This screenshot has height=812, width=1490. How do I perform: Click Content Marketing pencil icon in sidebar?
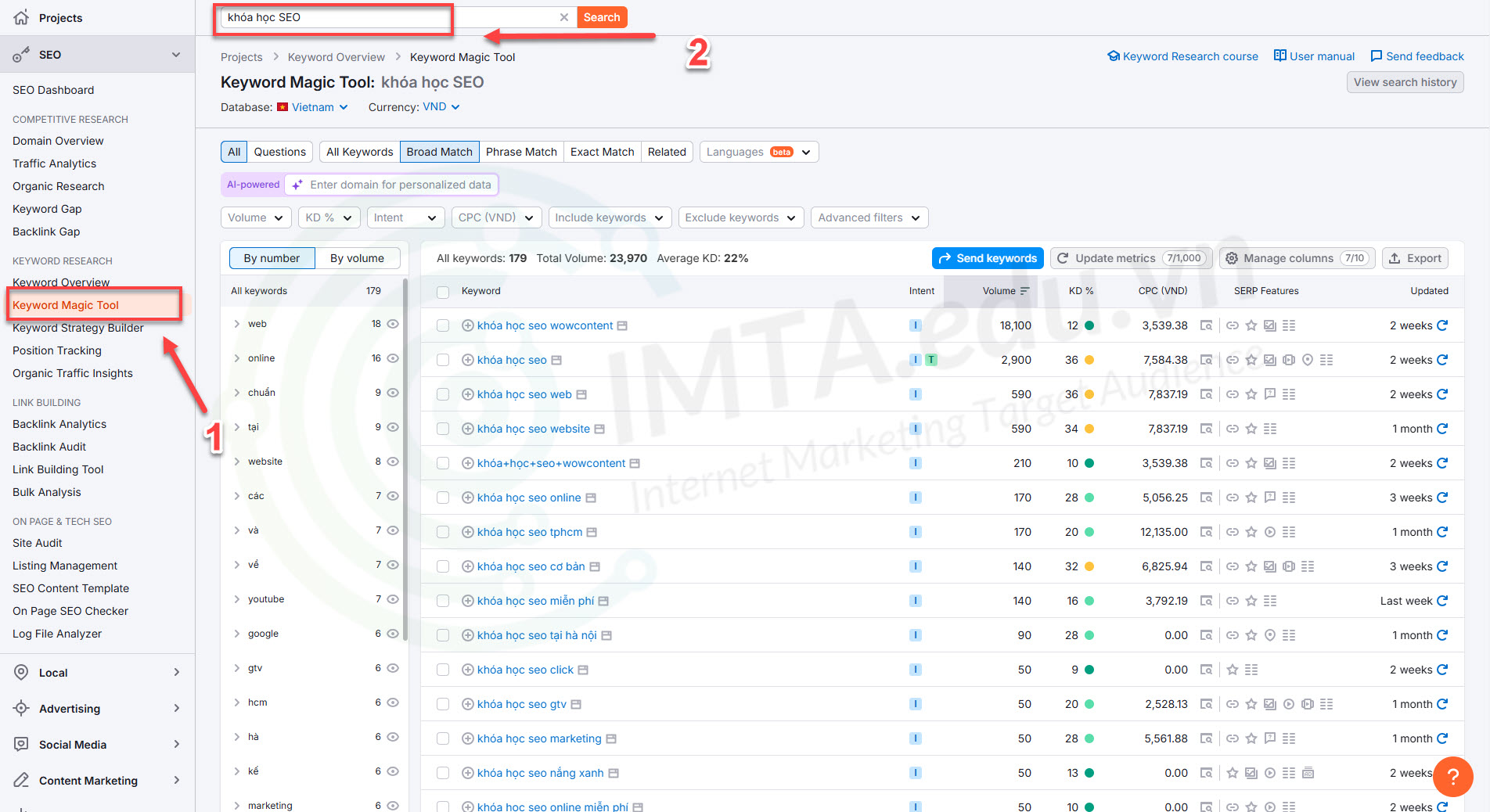pyautogui.click(x=22, y=781)
